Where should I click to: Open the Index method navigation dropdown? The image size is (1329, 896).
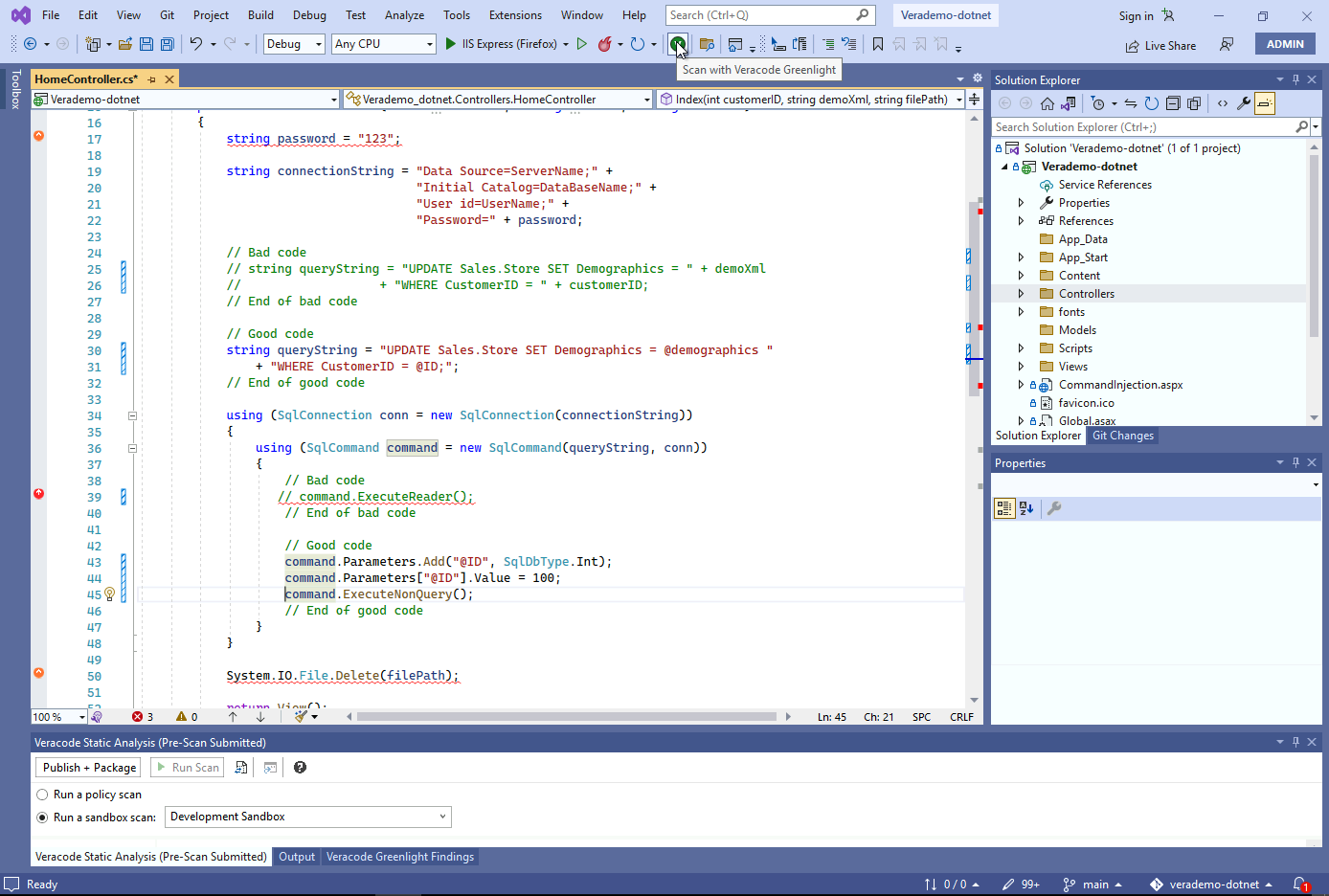811,100
